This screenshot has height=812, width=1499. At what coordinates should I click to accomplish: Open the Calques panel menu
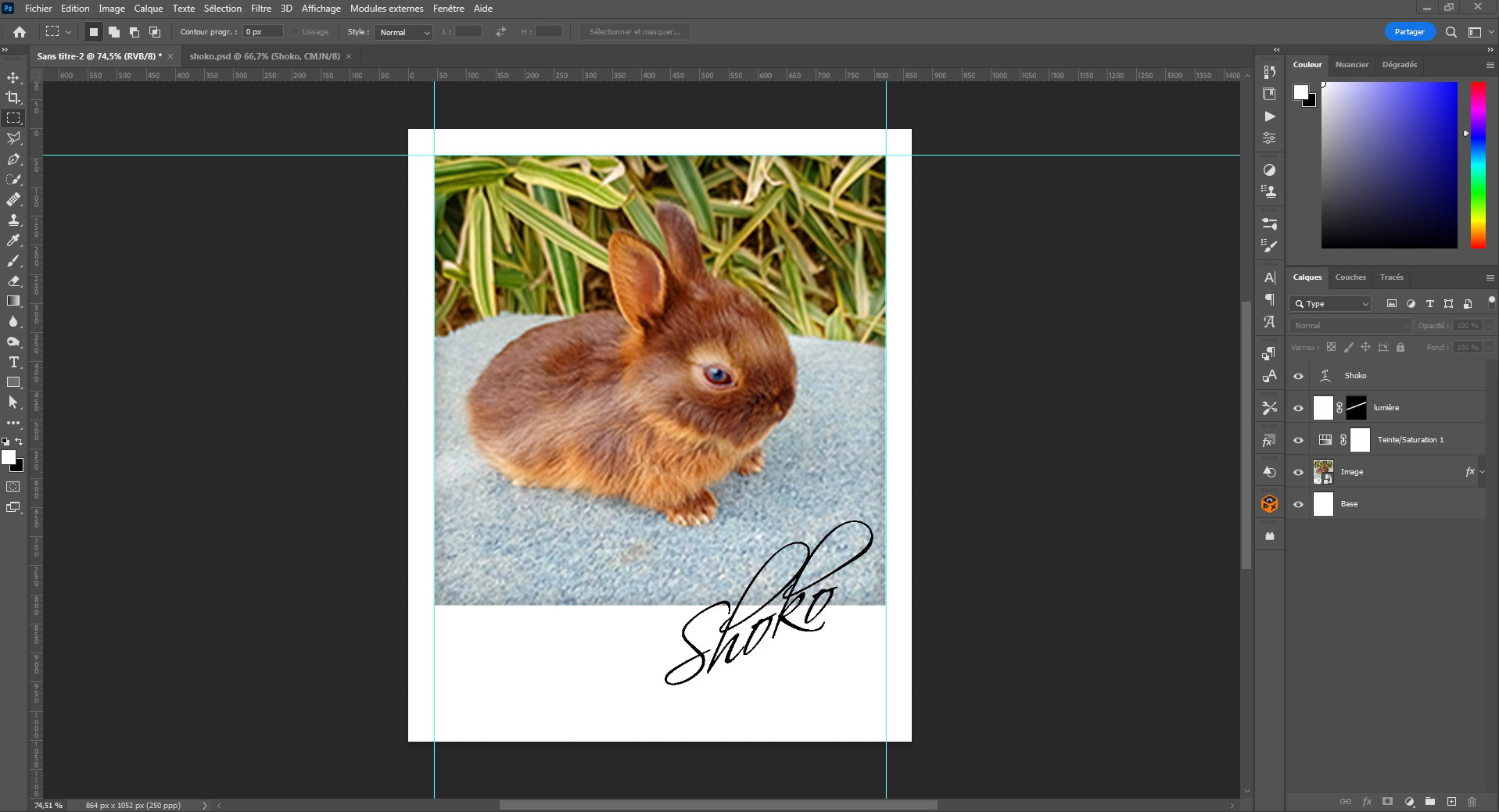pos(1490,277)
